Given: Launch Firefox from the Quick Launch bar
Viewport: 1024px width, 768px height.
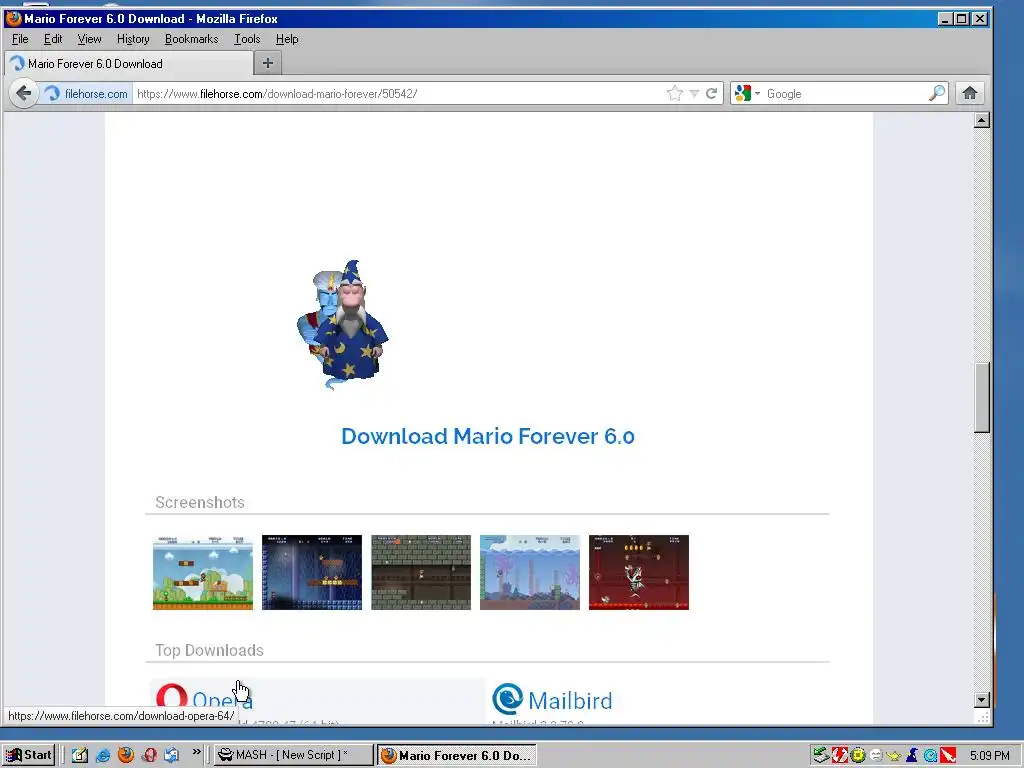Looking at the screenshot, I should (x=125, y=755).
